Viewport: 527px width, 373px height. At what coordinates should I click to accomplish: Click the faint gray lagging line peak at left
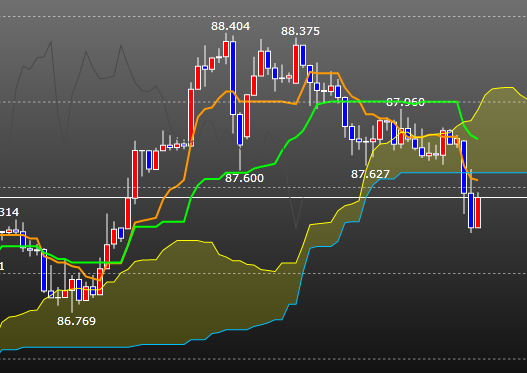click(x=51, y=42)
